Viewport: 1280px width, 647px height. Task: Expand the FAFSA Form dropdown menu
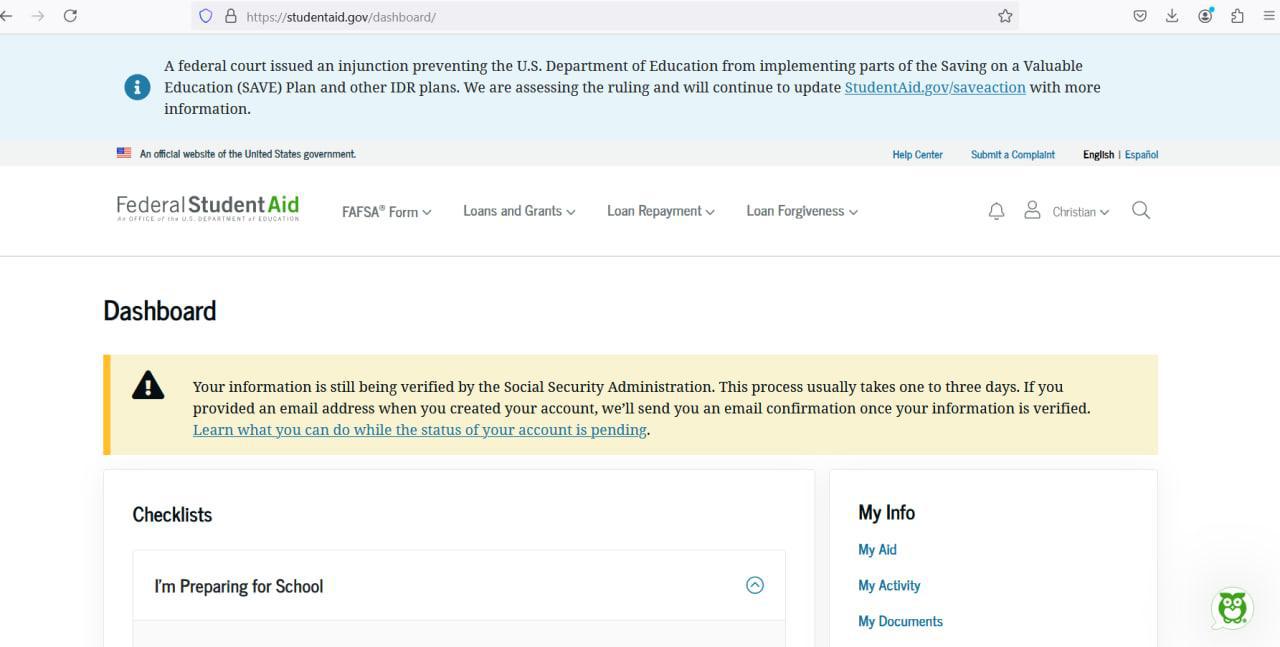(386, 212)
